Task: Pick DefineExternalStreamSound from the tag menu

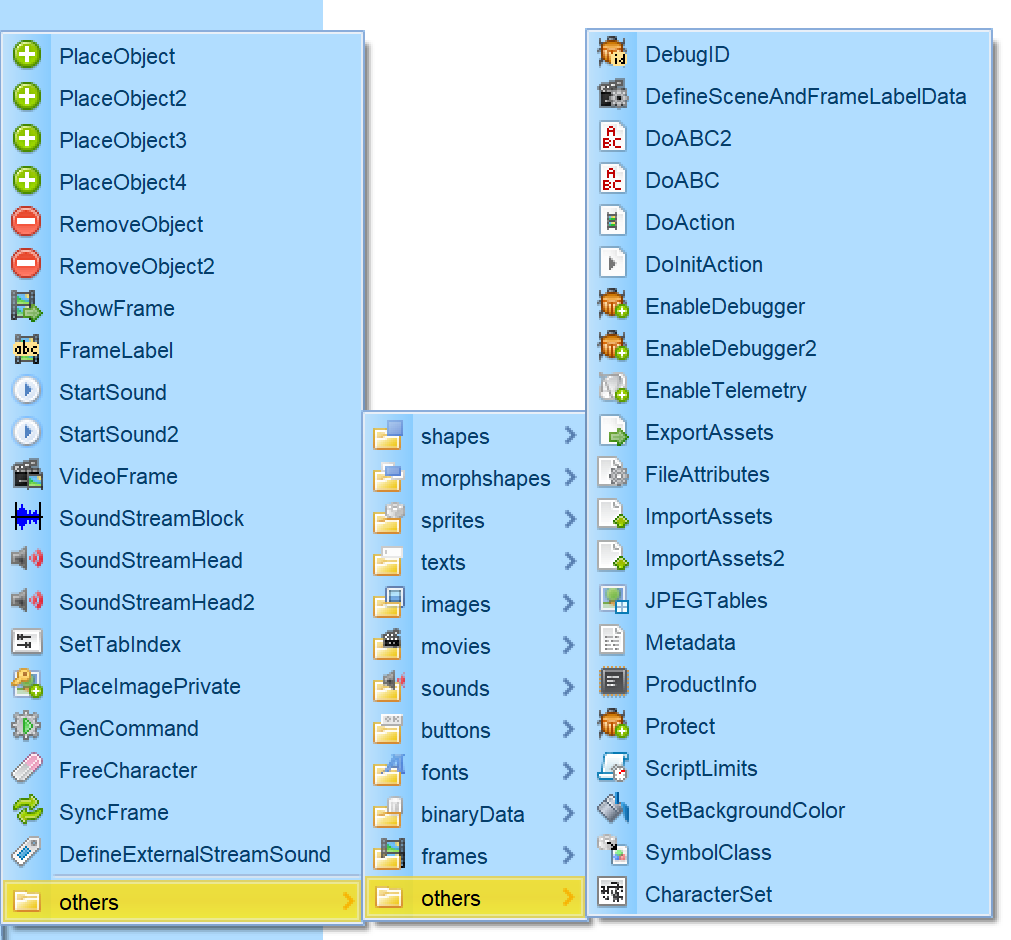Action: coord(194,854)
